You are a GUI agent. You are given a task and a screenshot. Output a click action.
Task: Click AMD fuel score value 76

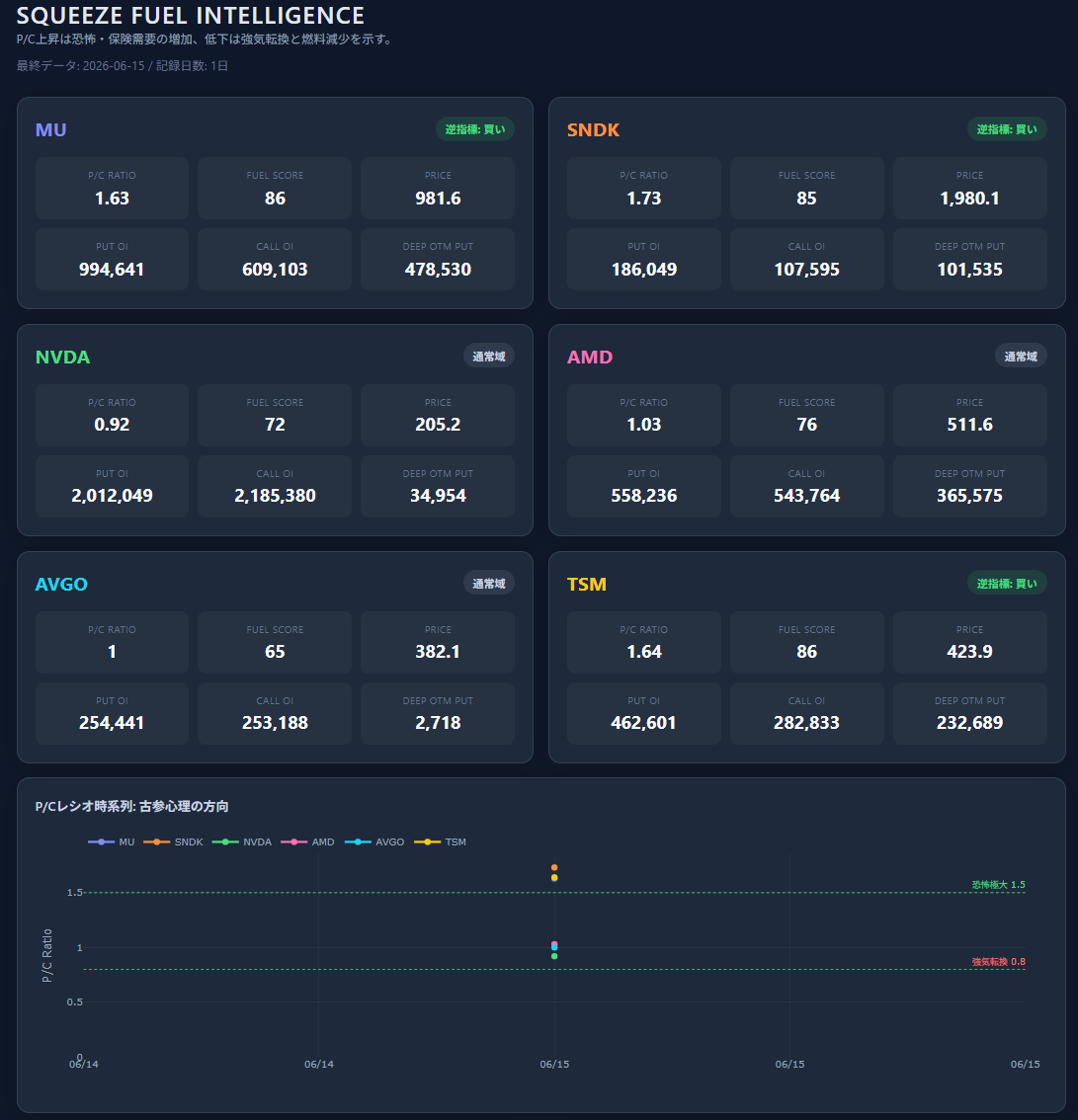[806, 425]
